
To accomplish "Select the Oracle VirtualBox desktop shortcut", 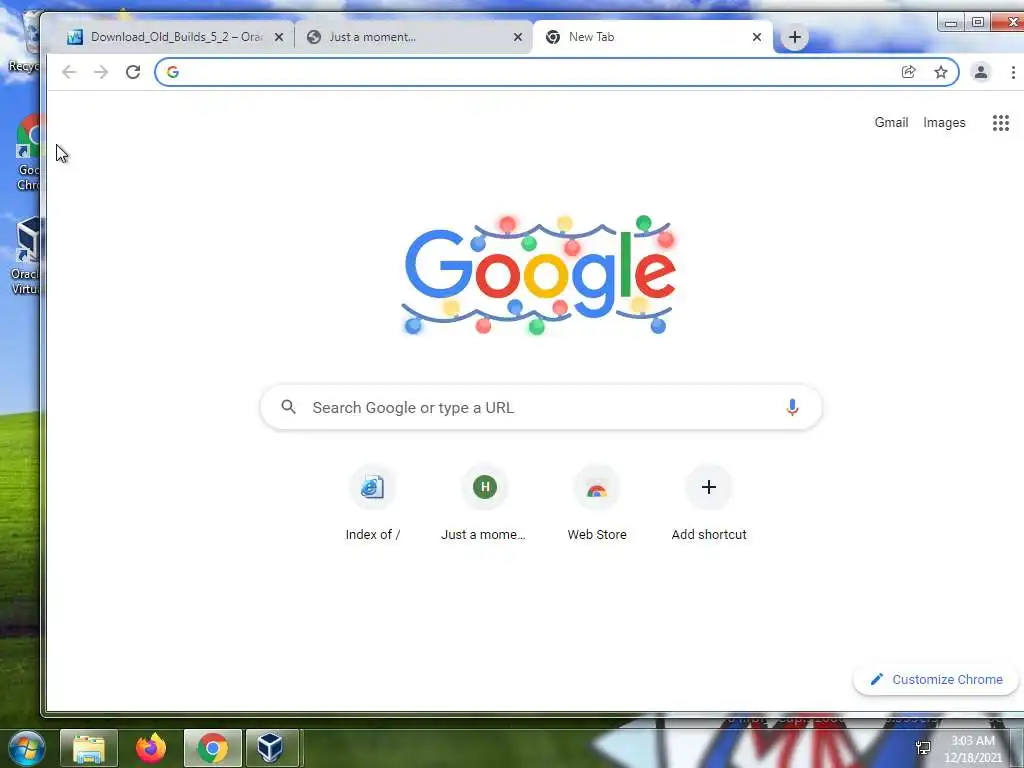I will [x=25, y=257].
